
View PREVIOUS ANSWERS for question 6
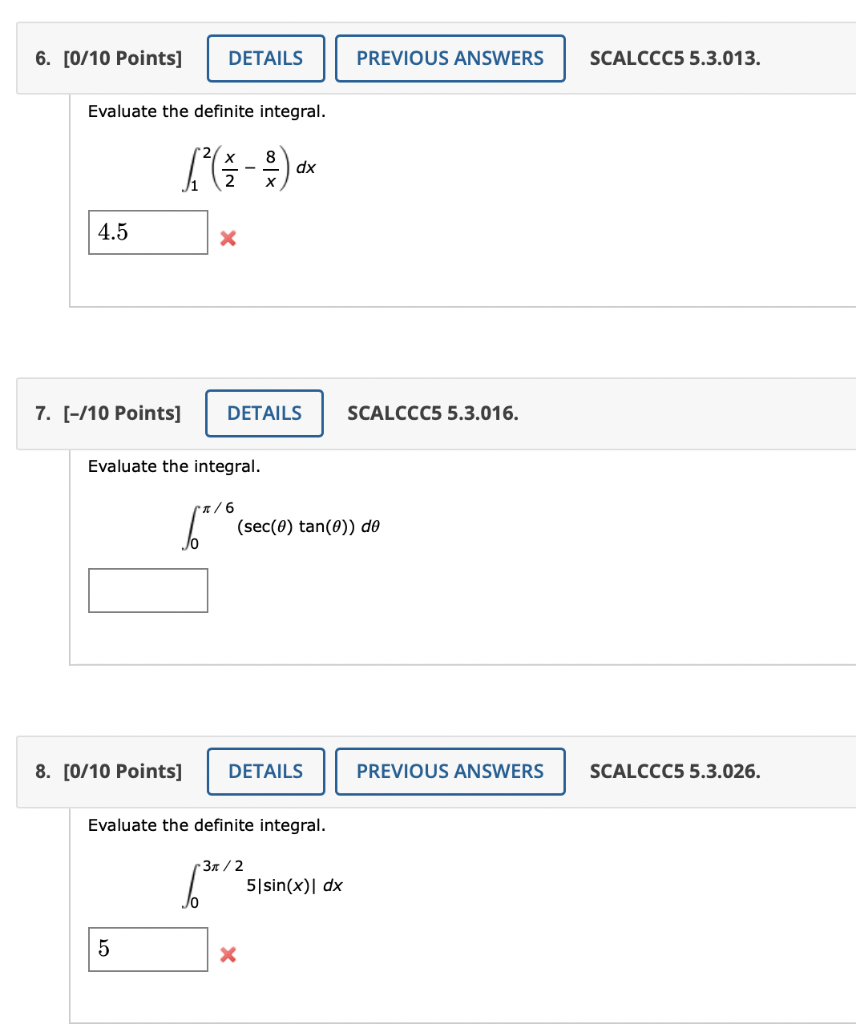(450, 58)
